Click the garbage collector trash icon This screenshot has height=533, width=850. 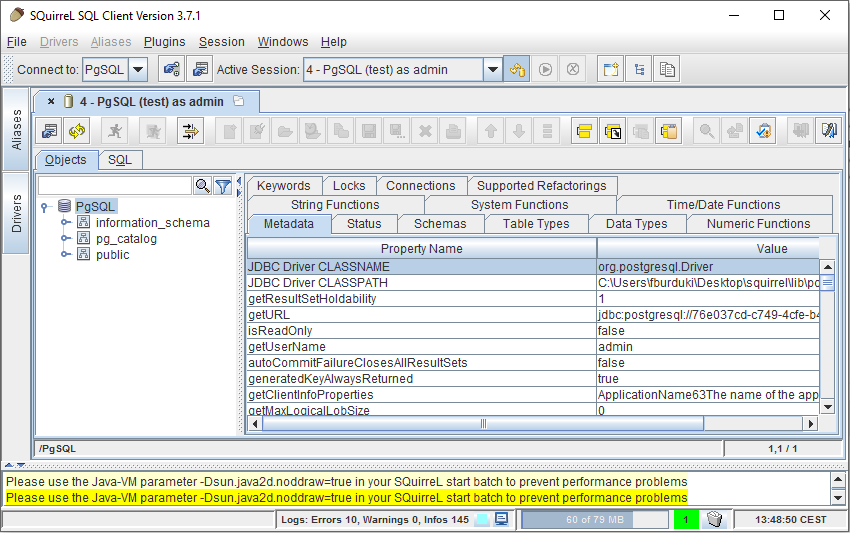click(714, 519)
